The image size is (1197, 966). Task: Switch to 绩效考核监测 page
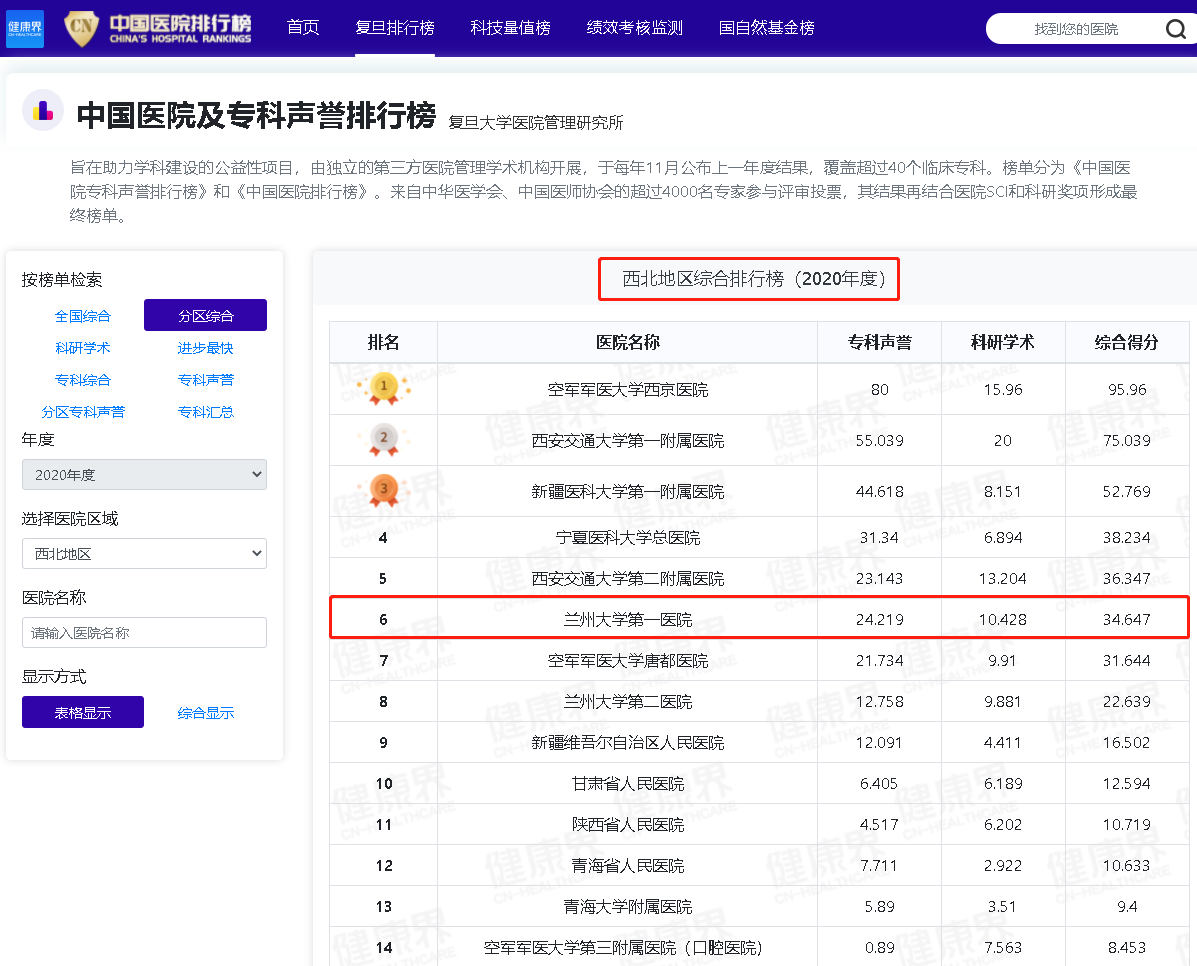pos(634,27)
